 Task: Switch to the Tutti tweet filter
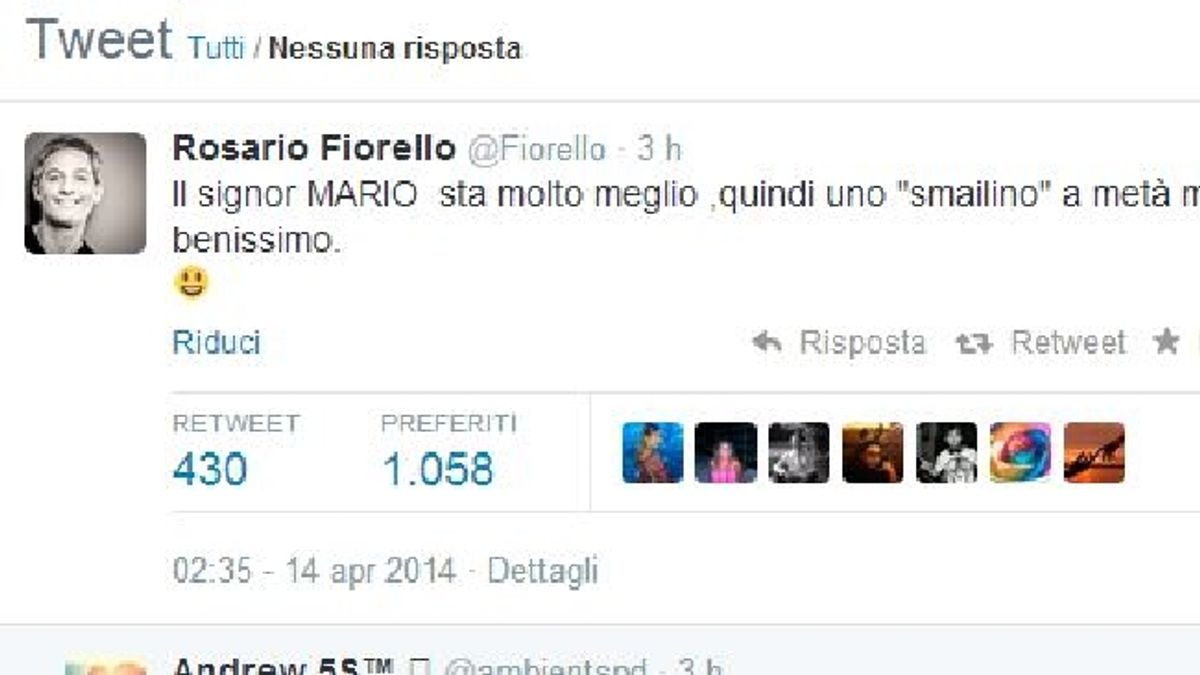215,48
